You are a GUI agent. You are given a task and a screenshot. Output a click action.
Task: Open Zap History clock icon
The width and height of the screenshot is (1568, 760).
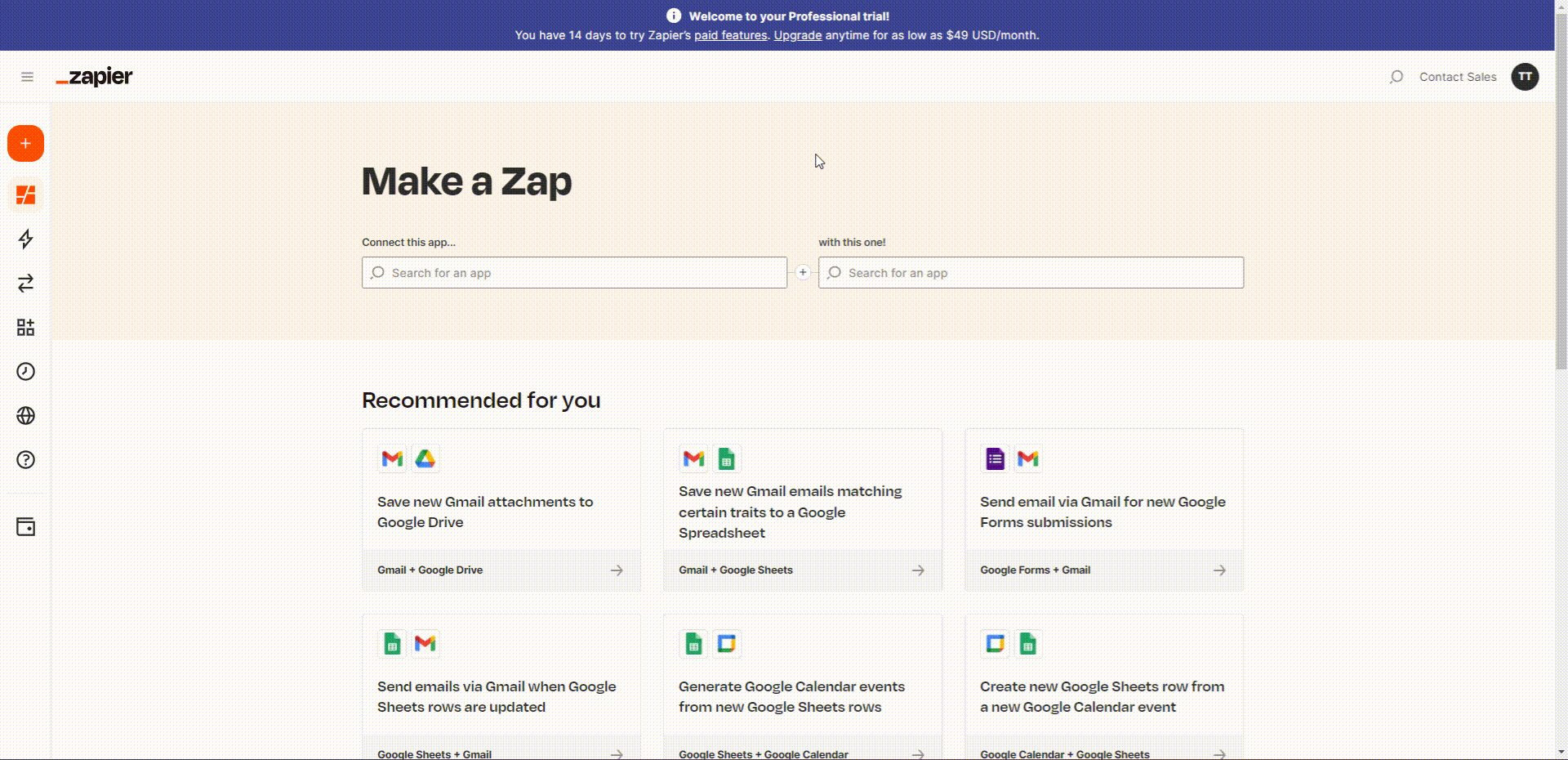click(25, 372)
